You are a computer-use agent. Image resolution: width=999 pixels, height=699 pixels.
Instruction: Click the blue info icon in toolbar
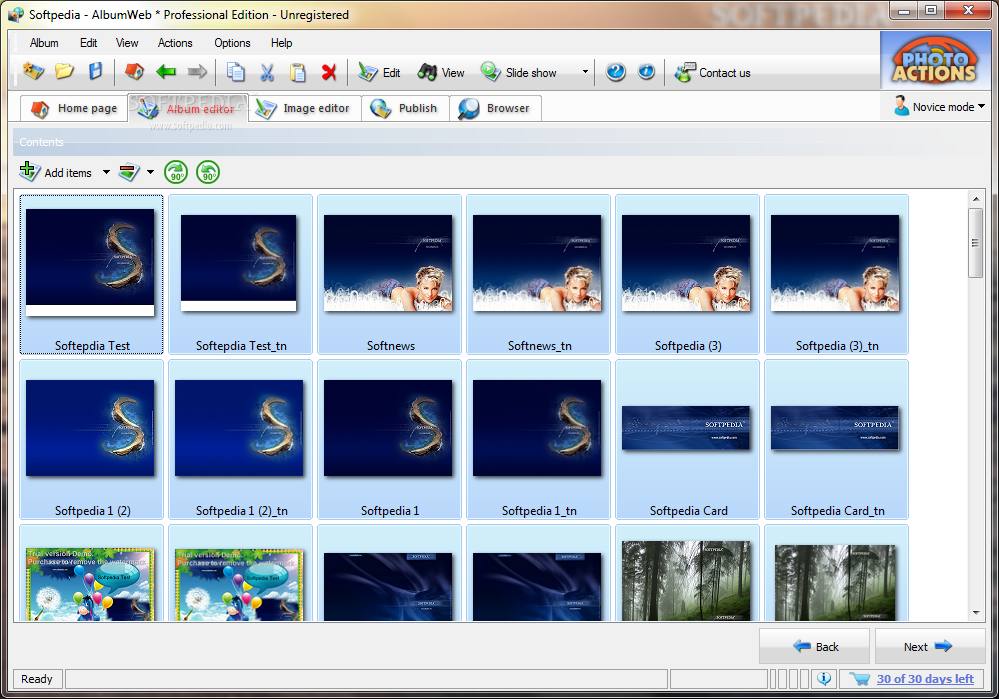tap(646, 72)
